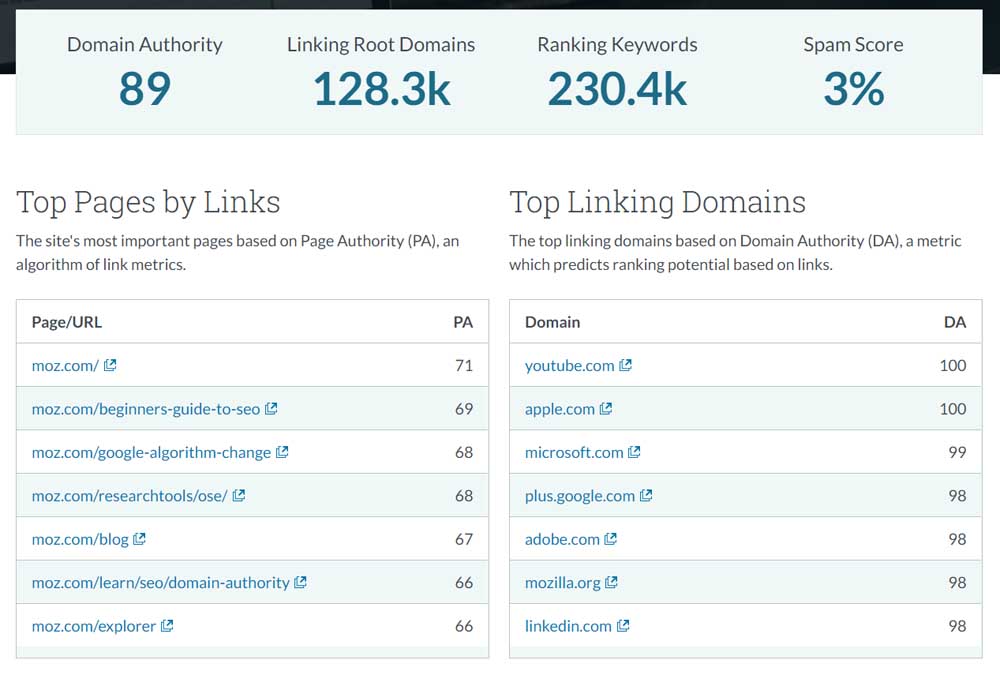Open external icon next to mozilla.org

[x=611, y=582]
